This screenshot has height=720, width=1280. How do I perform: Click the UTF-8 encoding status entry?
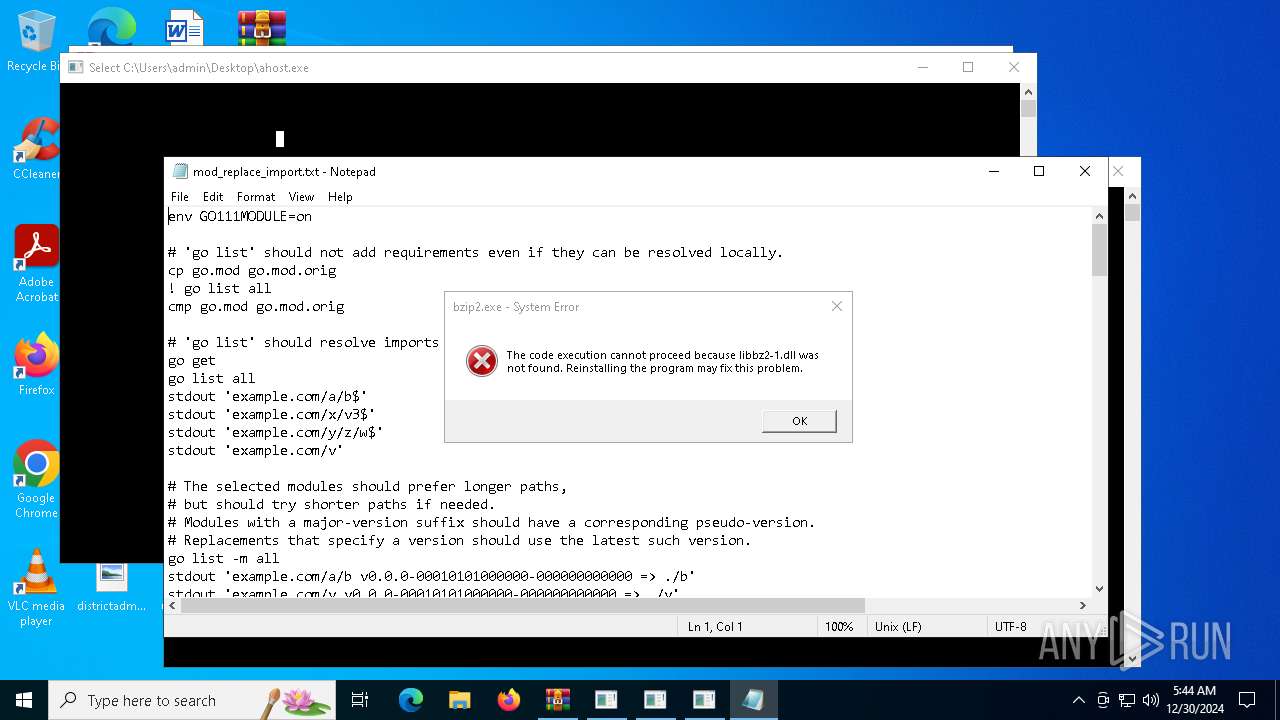click(1010, 627)
